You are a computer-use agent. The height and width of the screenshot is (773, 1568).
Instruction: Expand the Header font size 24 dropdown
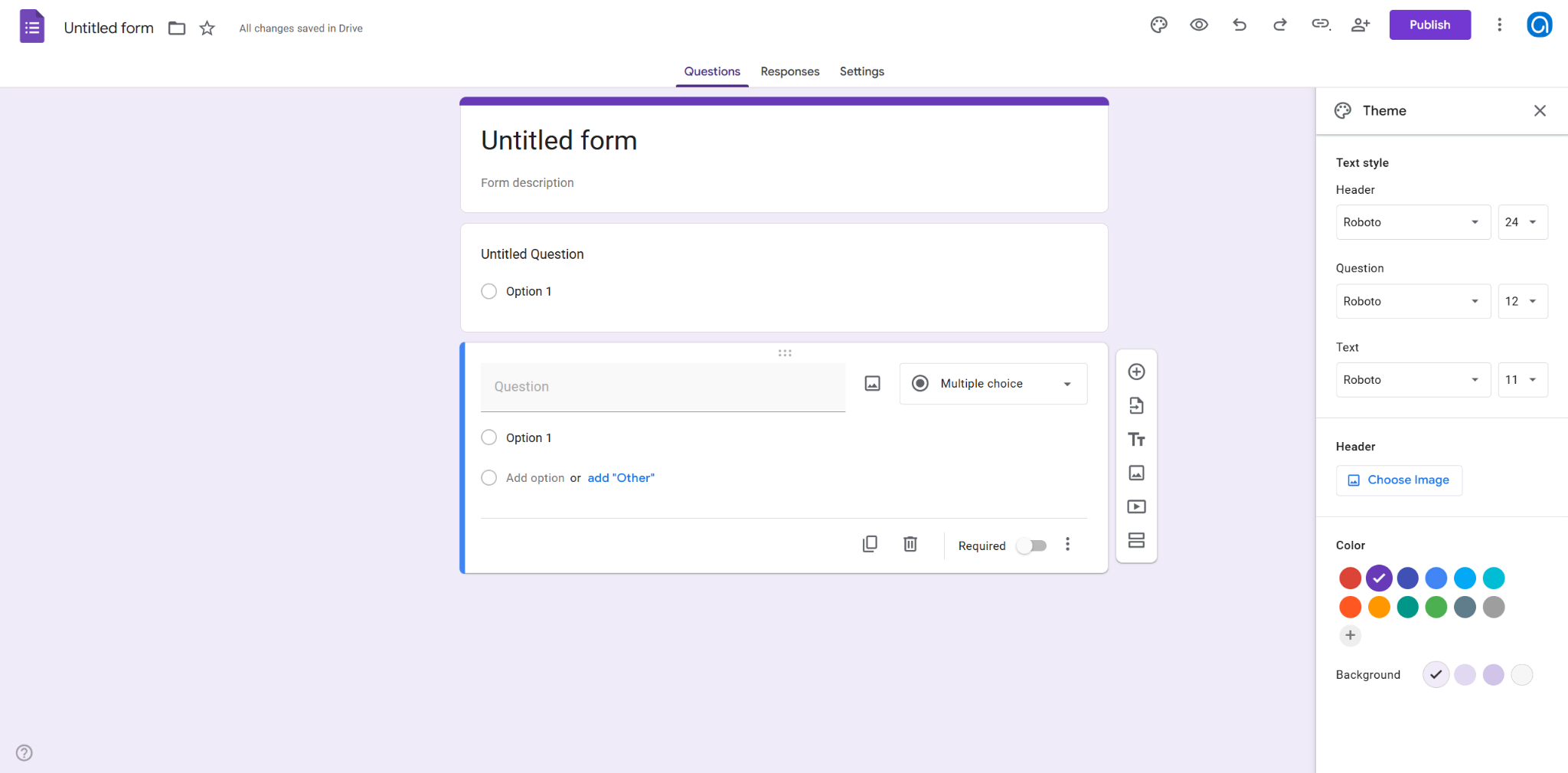pos(1522,222)
